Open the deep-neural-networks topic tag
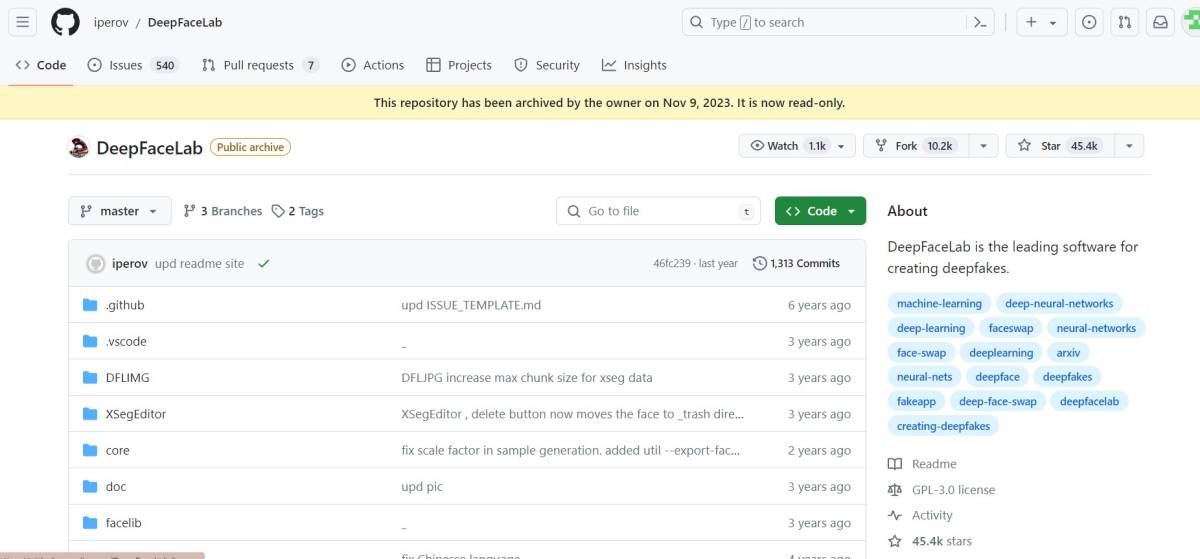Viewport: 1200px width, 559px height. pyautogui.click(x=1059, y=303)
